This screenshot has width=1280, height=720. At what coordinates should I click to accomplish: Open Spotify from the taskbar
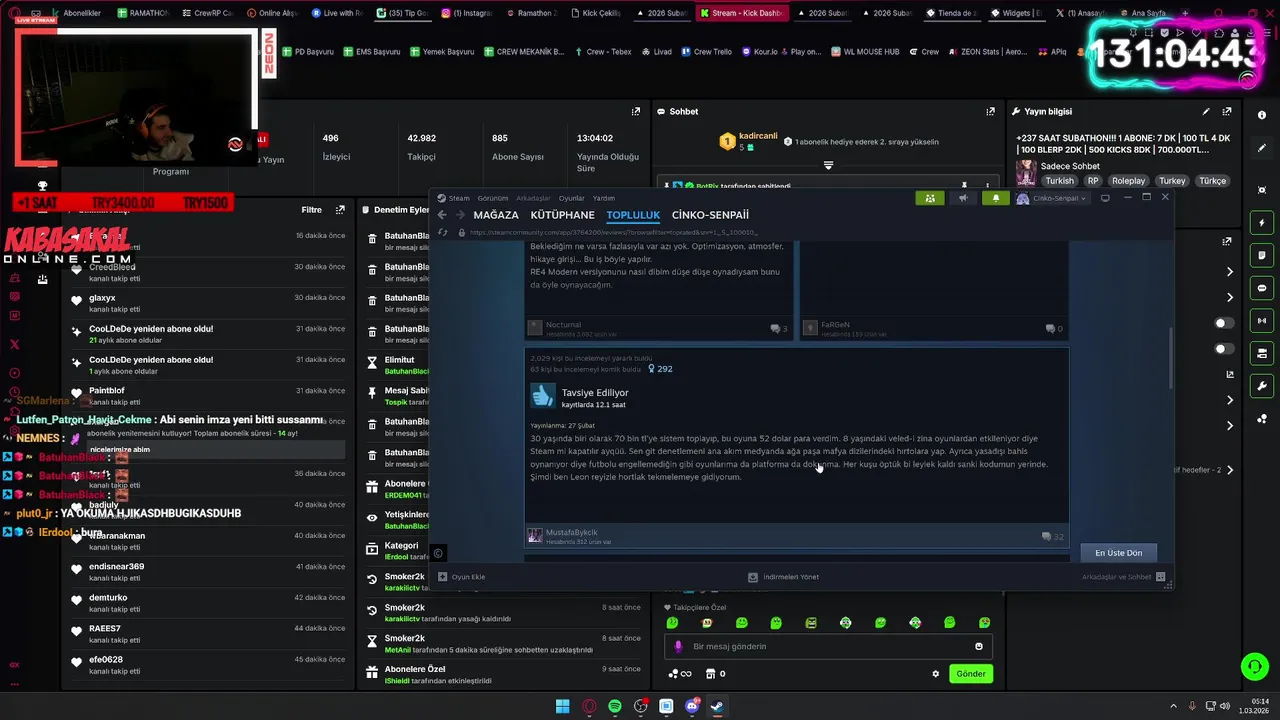[614, 706]
